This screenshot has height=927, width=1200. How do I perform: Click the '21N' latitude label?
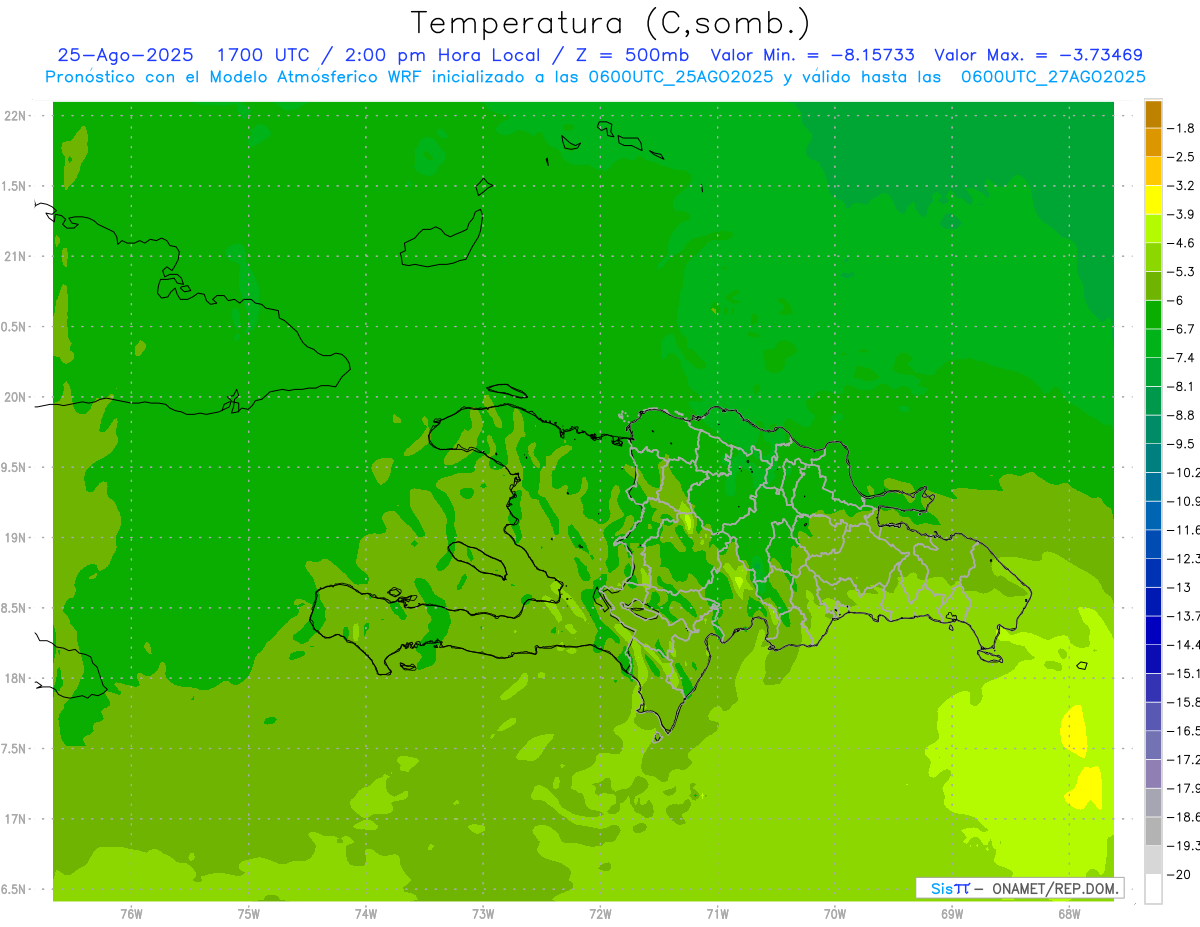pos(14,256)
